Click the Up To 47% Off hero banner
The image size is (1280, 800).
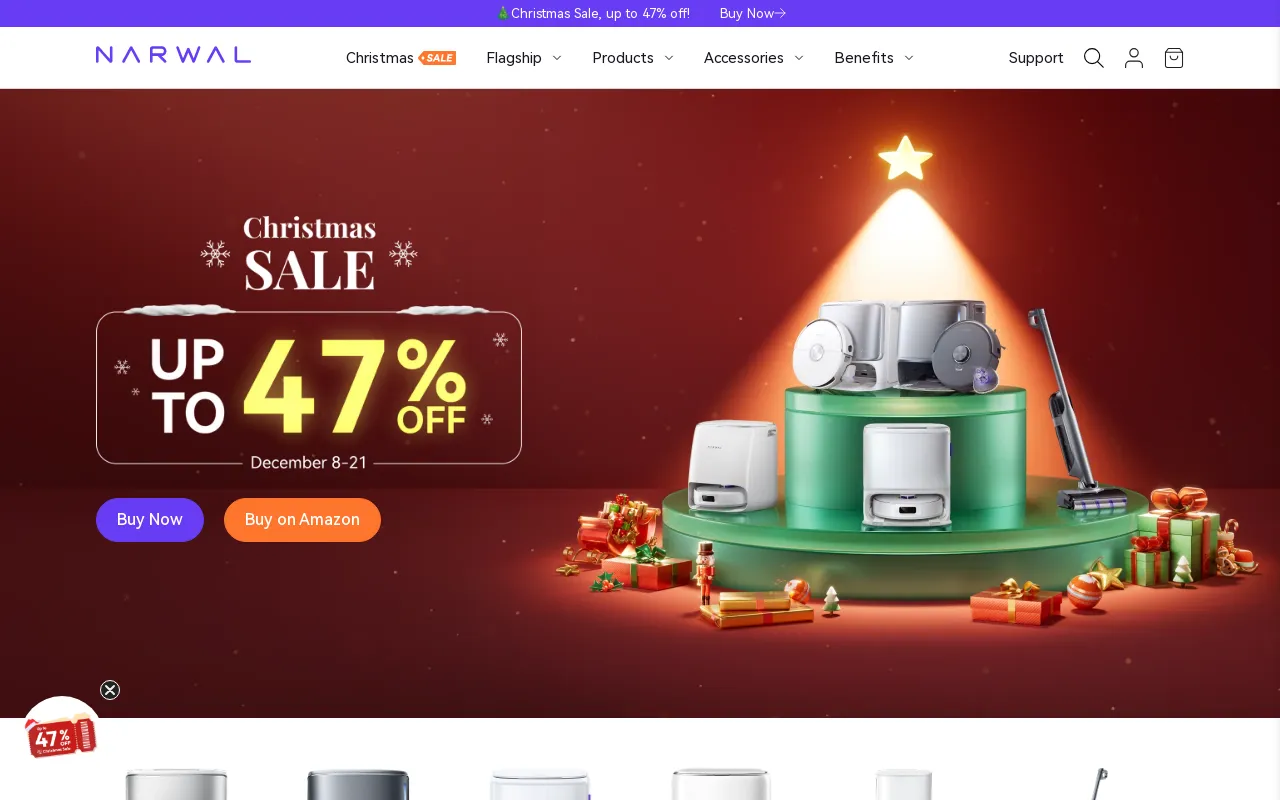(309, 388)
